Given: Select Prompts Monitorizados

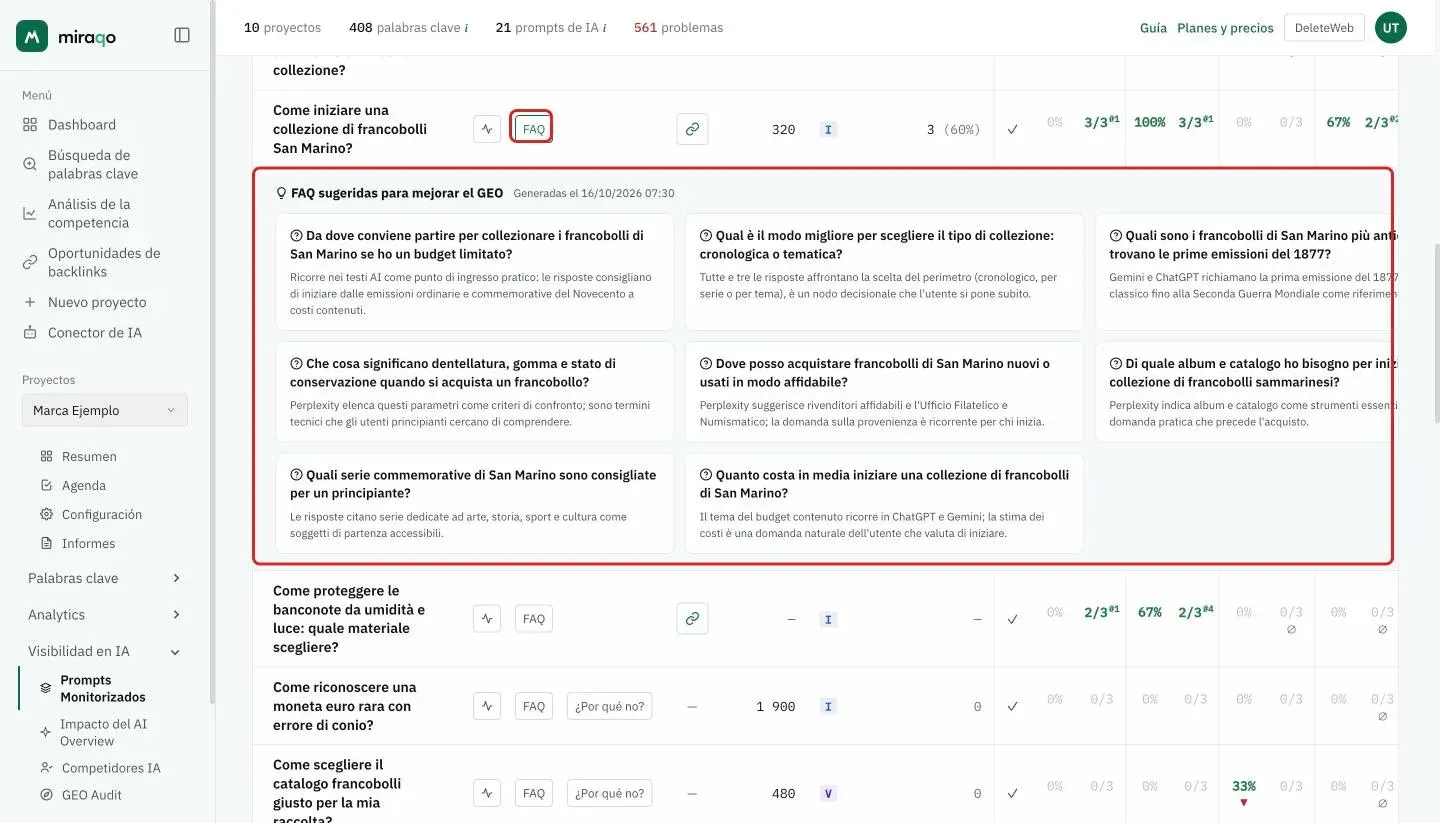Looking at the screenshot, I should coord(103,688).
